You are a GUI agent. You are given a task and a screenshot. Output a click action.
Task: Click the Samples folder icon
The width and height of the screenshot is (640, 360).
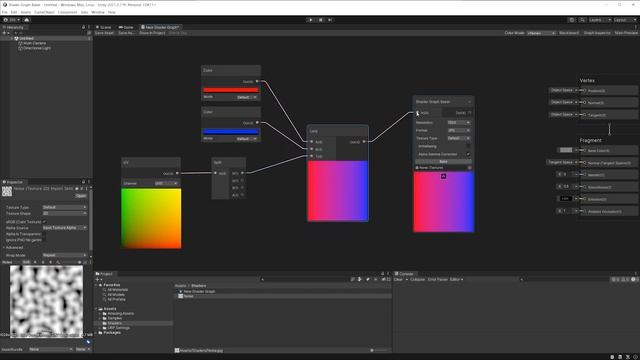coord(105,318)
